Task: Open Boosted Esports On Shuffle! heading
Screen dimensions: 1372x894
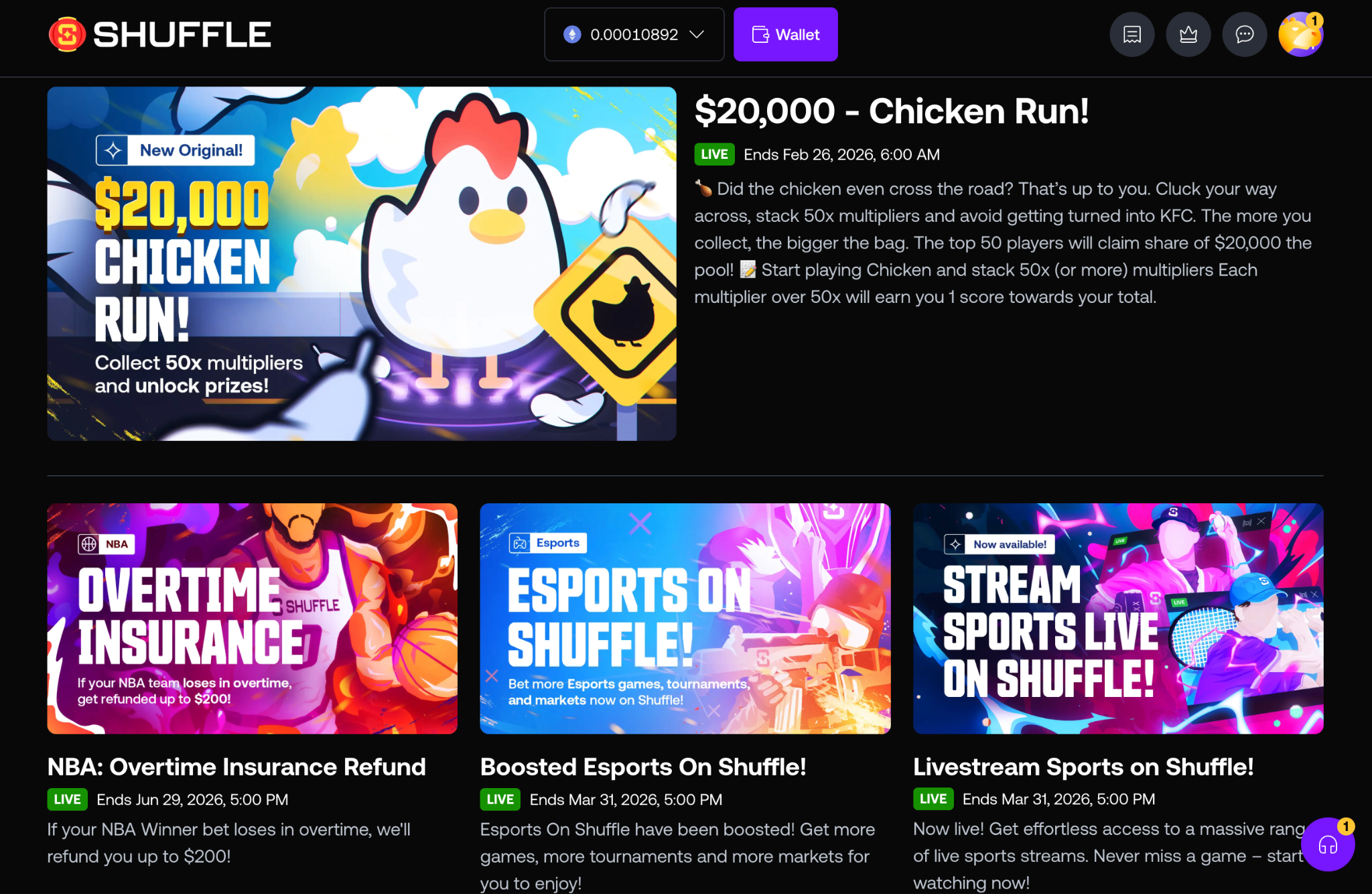Action: click(643, 767)
